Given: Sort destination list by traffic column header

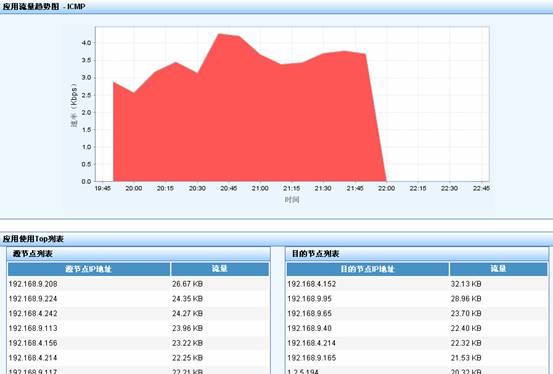Looking at the screenshot, I should coord(498,269).
